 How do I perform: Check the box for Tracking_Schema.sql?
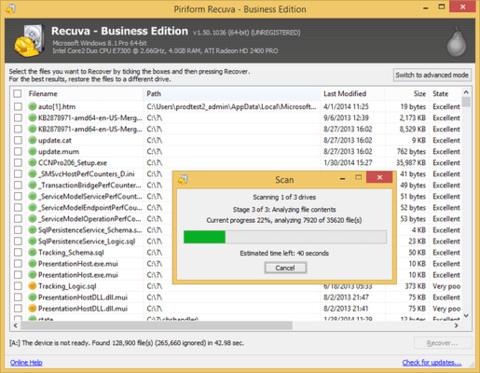coord(18,252)
